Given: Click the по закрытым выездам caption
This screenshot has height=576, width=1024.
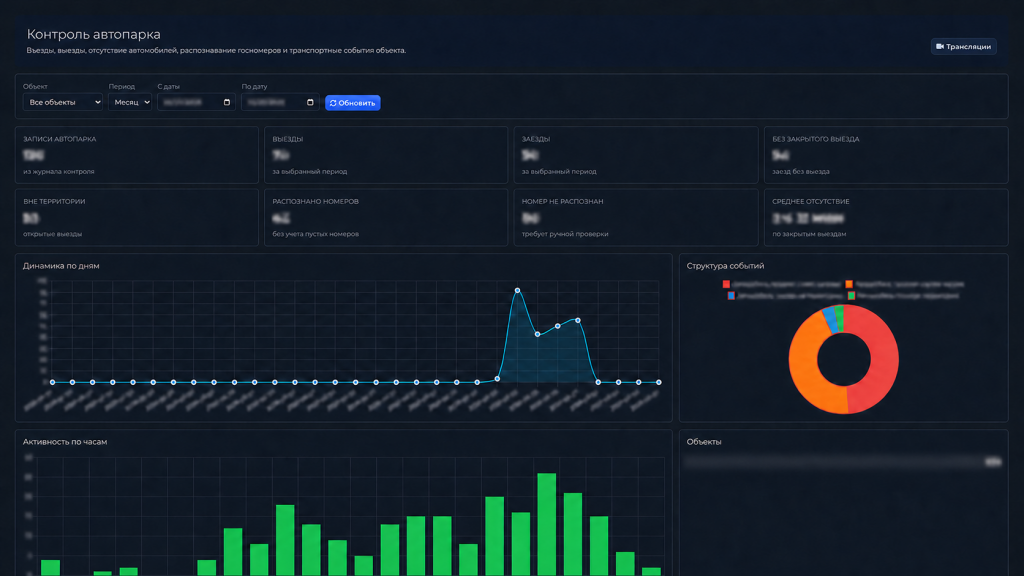Looking at the screenshot, I should tap(809, 234).
